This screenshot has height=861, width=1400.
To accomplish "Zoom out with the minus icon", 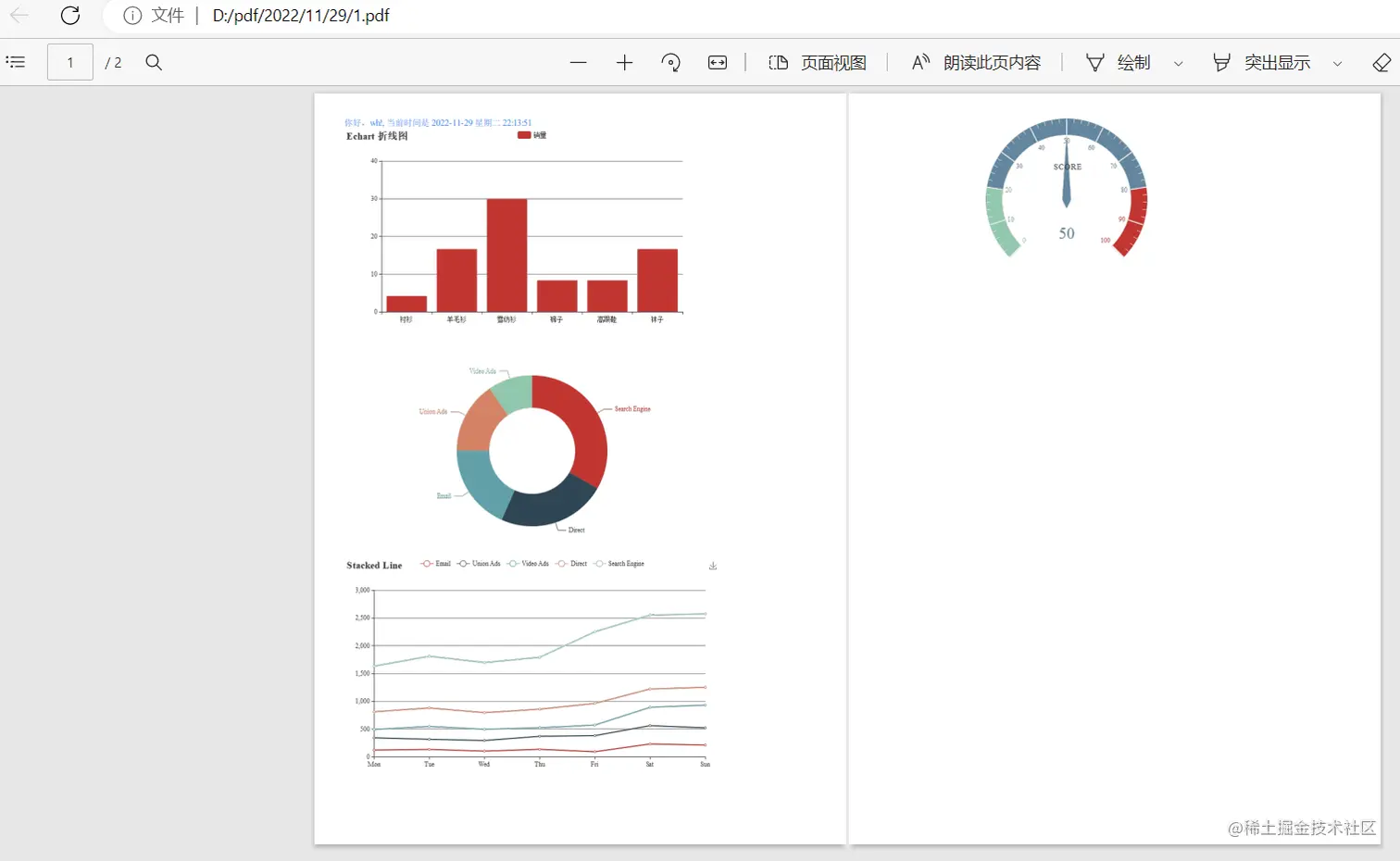I will 579,62.
